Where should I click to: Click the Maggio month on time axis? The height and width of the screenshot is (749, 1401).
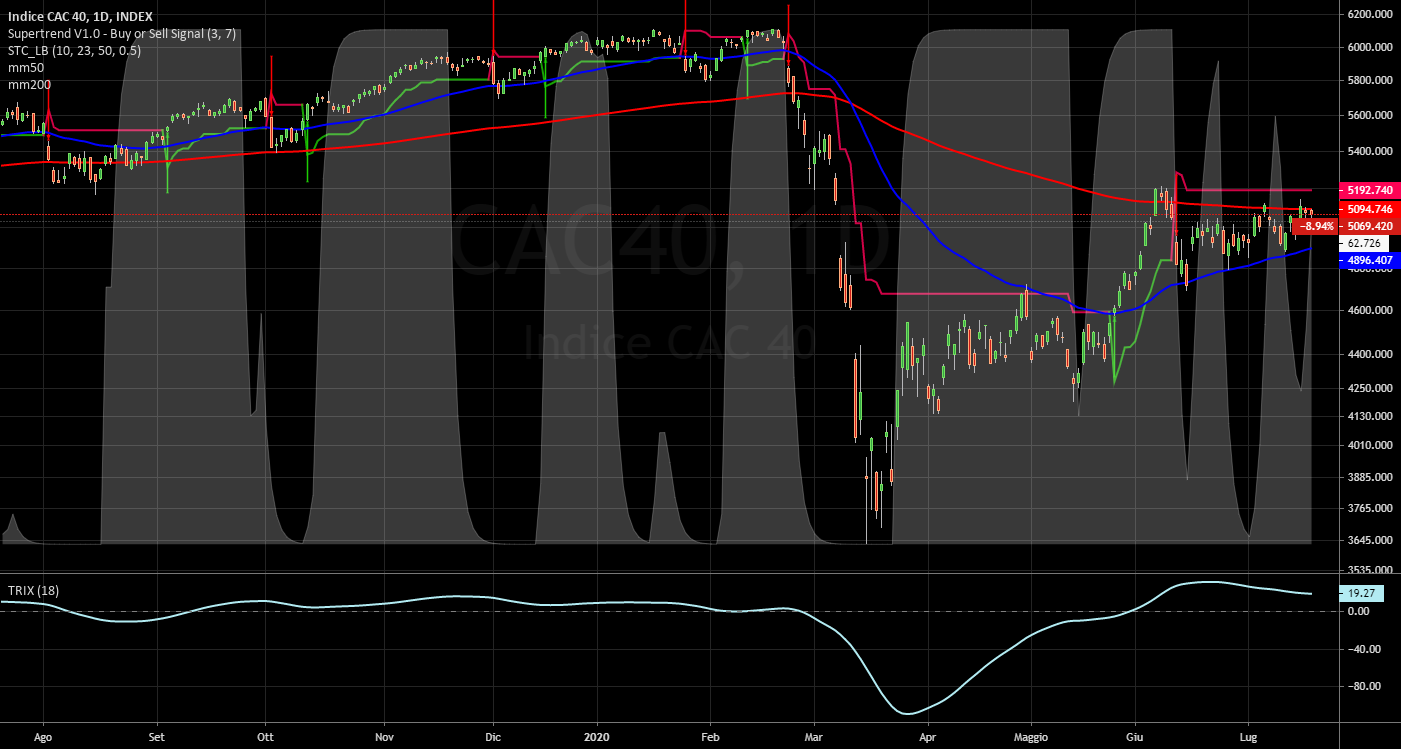click(1030, 737)
